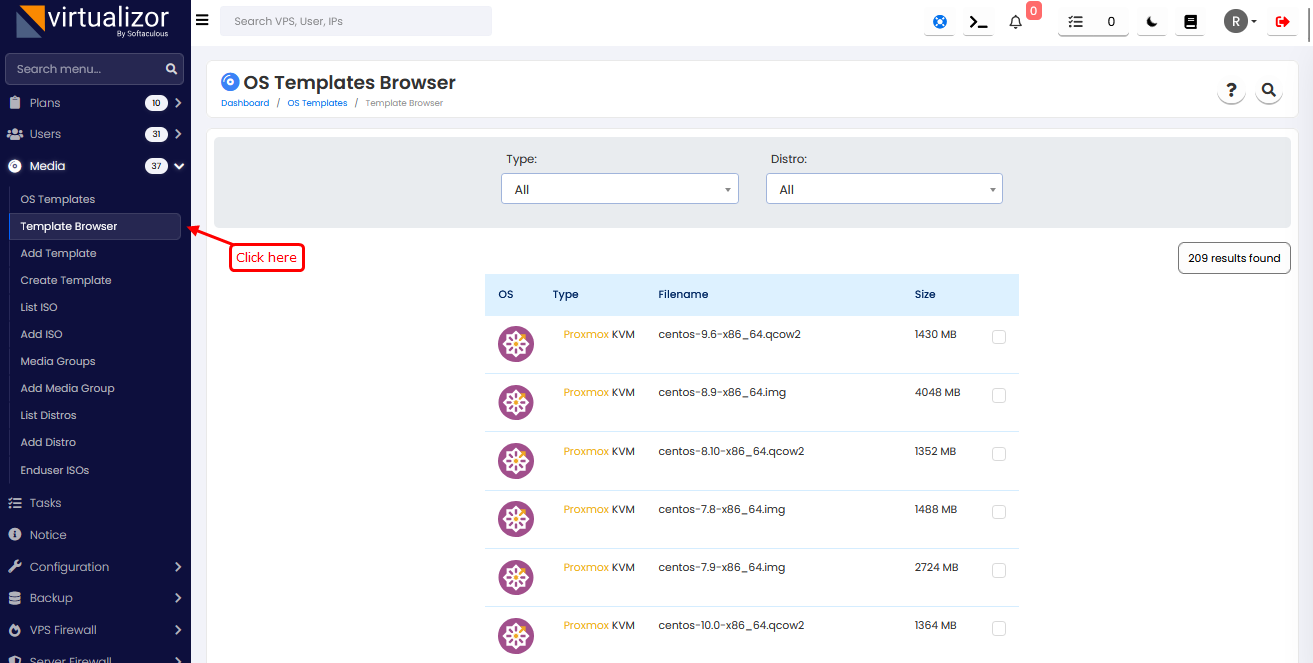This screenshot has height=663, width=1313.
Task: Toggle dark mode with moon icon
Action: pos(1152,22)
